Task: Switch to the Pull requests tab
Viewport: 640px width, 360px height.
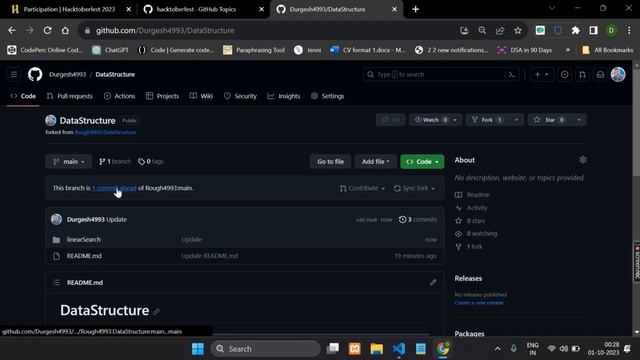Action: coord(70,96)
